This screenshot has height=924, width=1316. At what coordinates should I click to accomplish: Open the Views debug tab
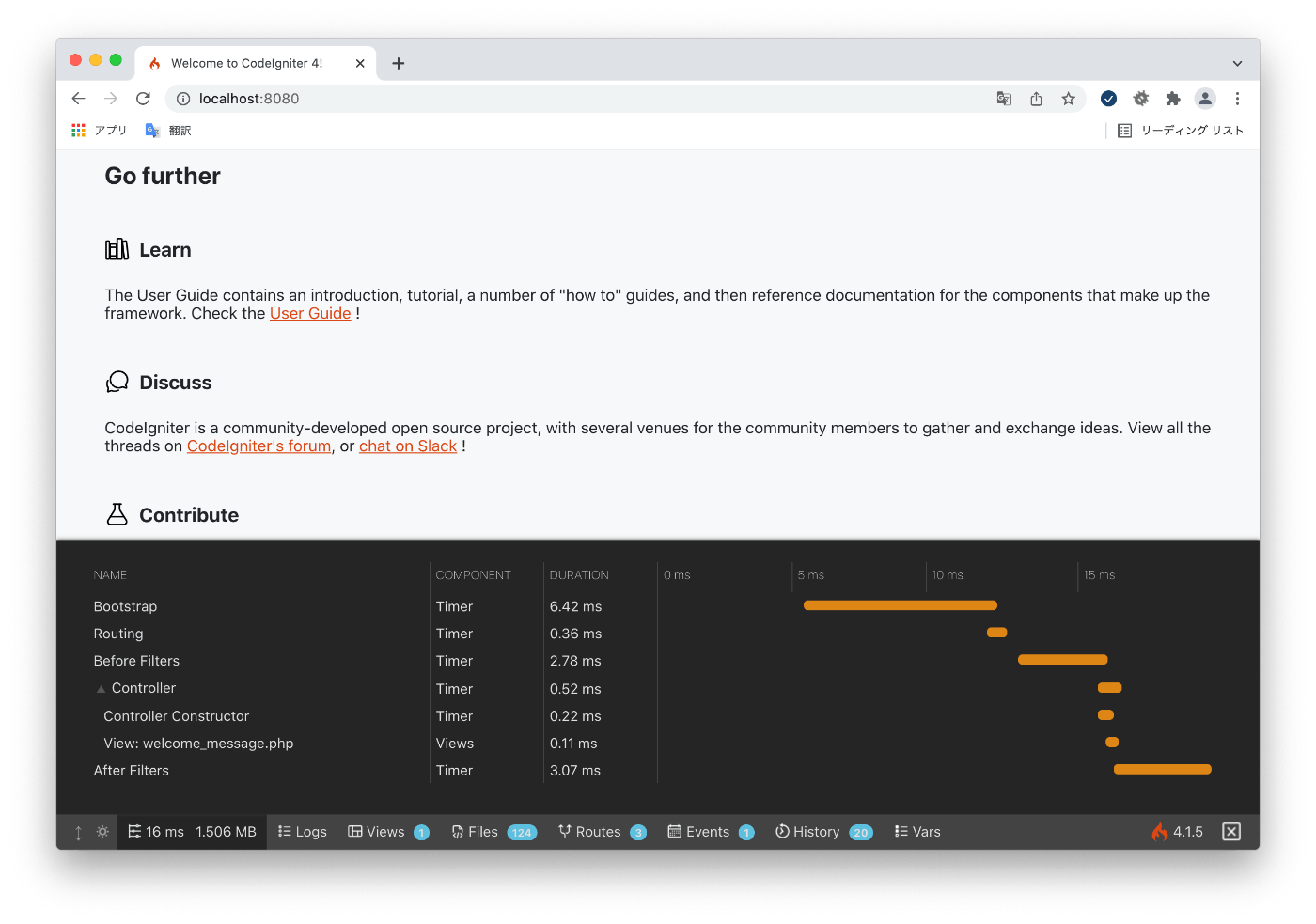pyautogui.click(x=388, y=832)
